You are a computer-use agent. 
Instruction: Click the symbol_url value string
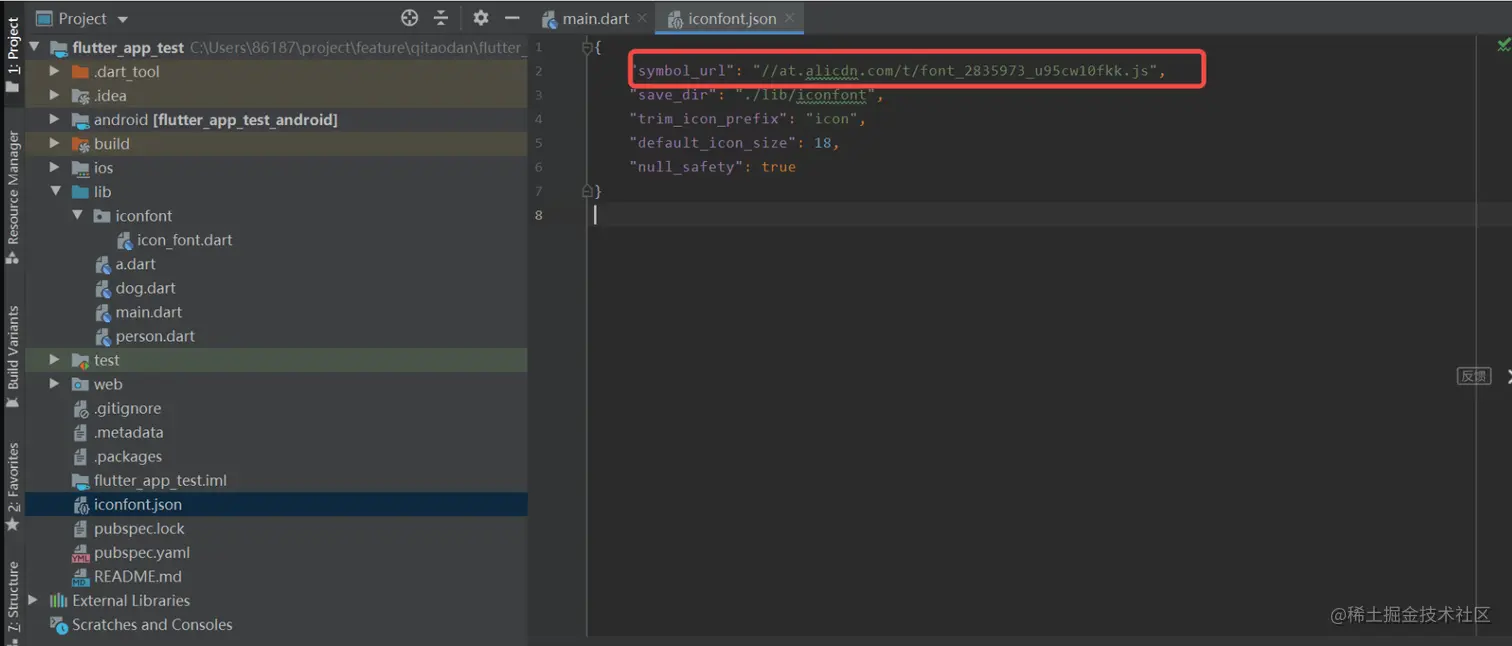[x=955, y=71]
